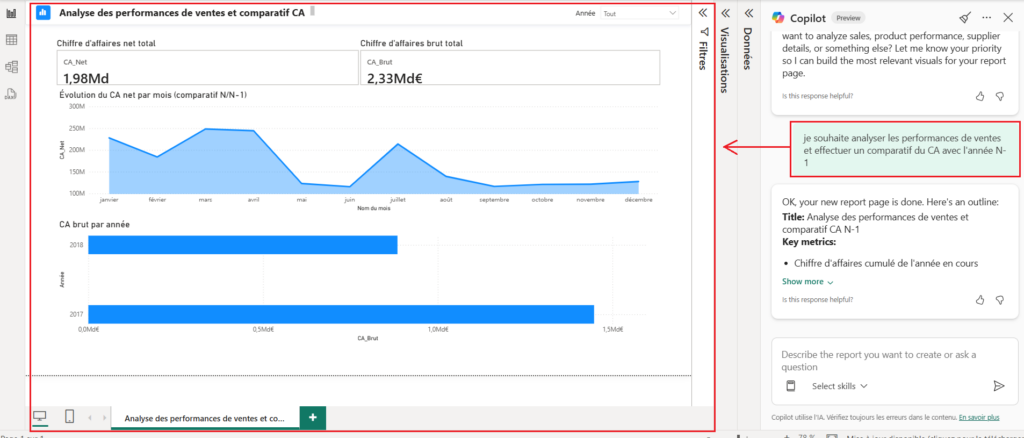Click the 300M y-axis label
The width and height of the screenshot is (1024, 438).
[x=76, y=106]
